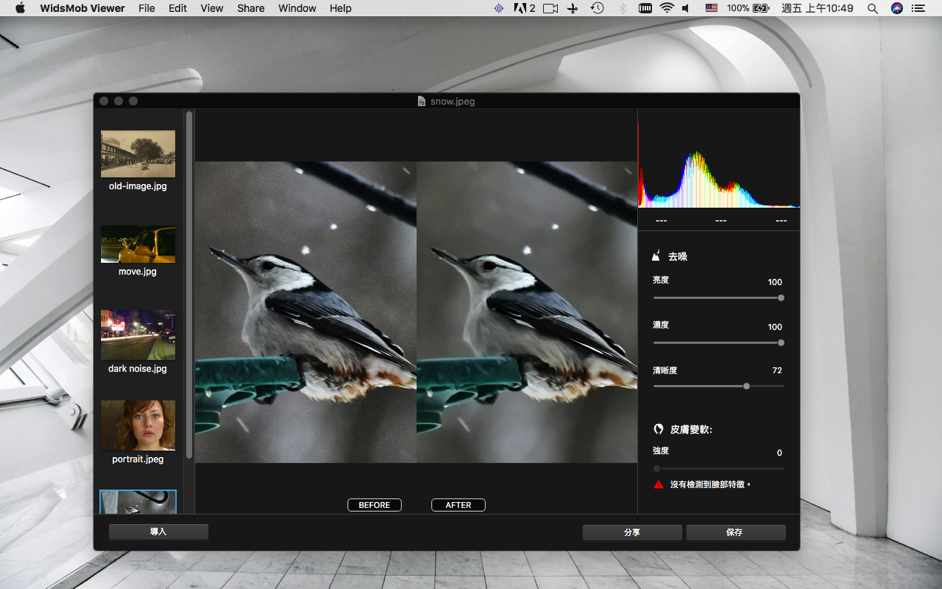Click the dark noise.jpg file name label
This screenshot has height=589, width=942.
click(x=138, y=368)
